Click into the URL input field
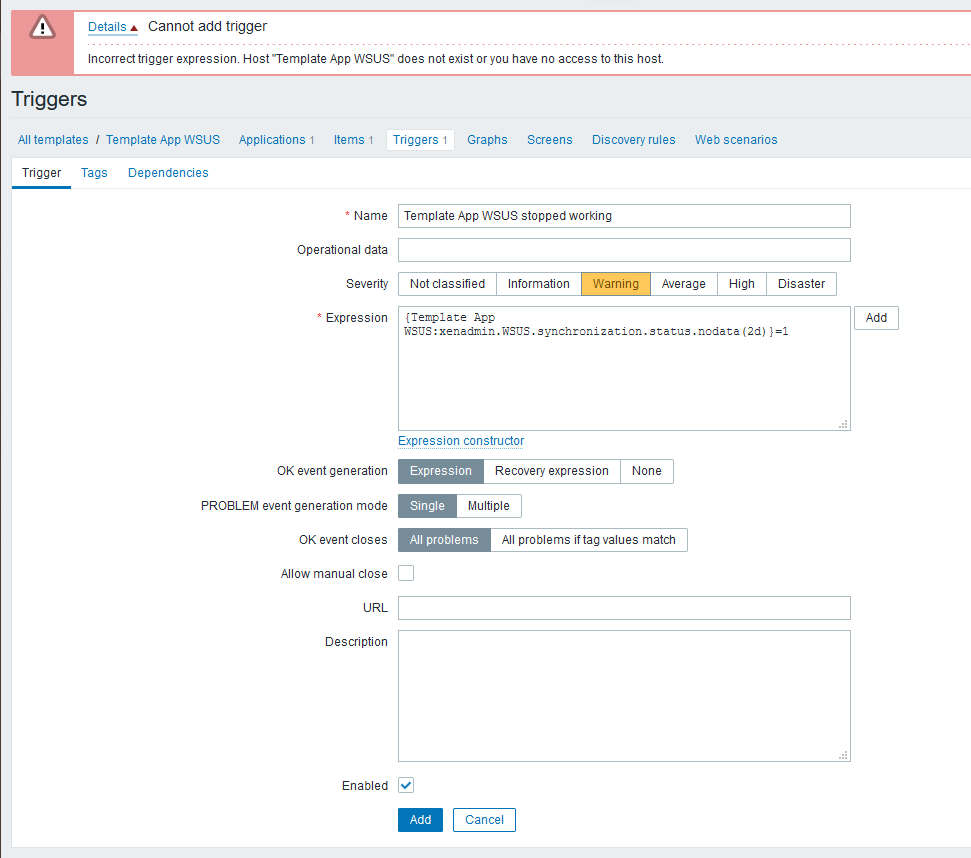 (624, 608)
